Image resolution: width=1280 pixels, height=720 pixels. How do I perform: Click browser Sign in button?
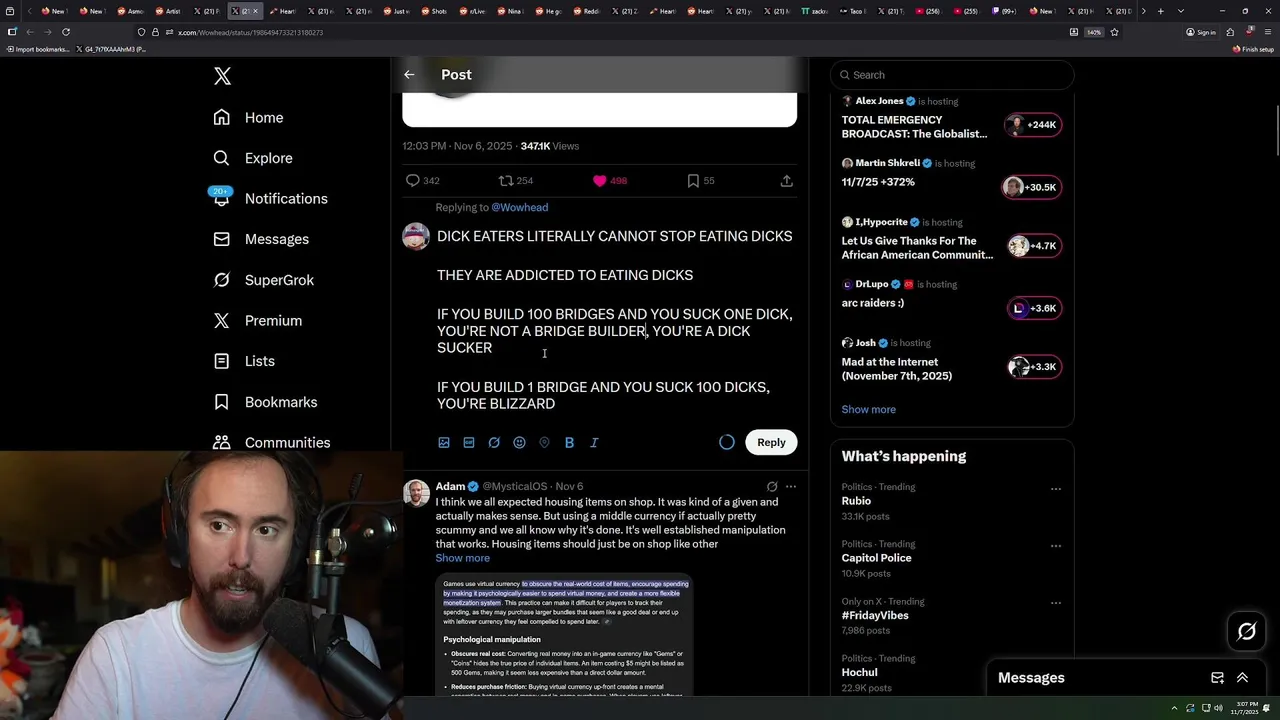(x=1201, y=32)
